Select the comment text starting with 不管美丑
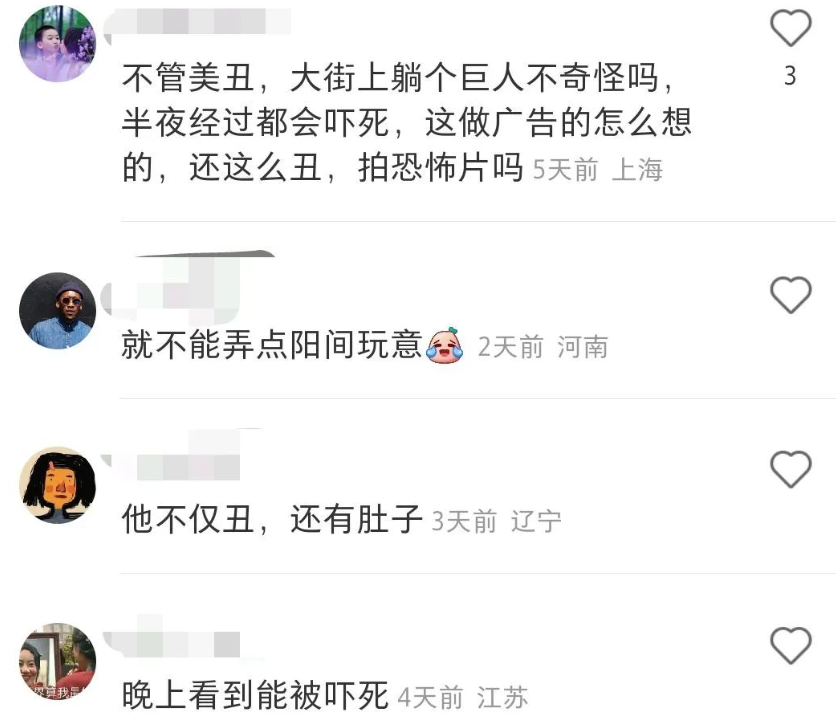This screenshot has width=836, height=727. 407,123
